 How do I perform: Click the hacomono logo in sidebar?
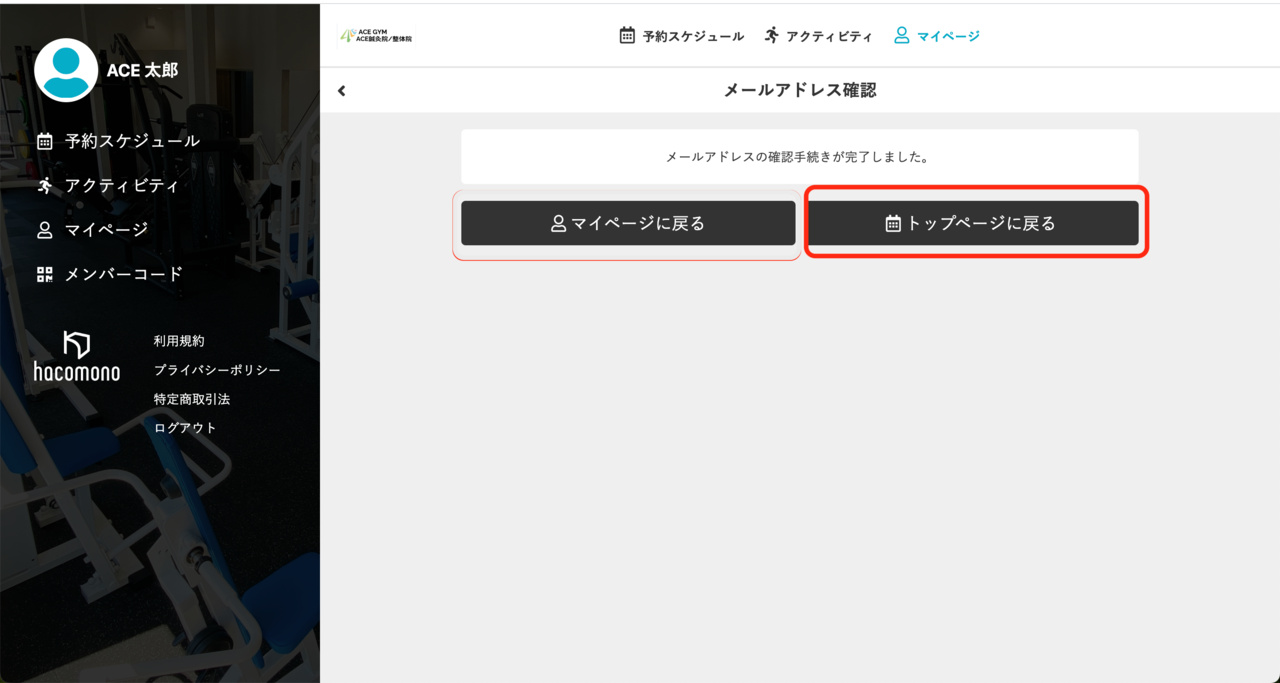[x=77, y=356]
